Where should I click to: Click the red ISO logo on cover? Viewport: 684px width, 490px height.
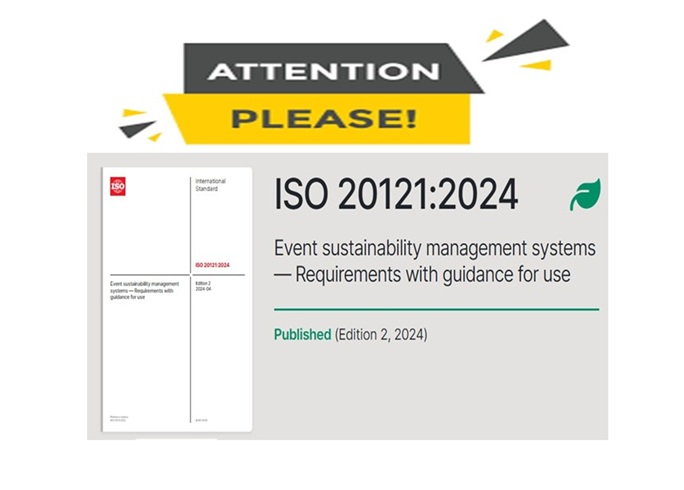click(118, 186)
